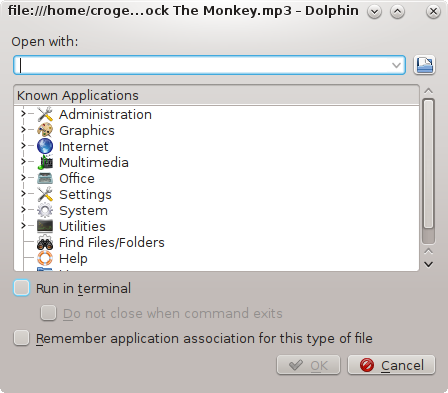
Task: Select the Multimedia tree row label
Action: 94,162
